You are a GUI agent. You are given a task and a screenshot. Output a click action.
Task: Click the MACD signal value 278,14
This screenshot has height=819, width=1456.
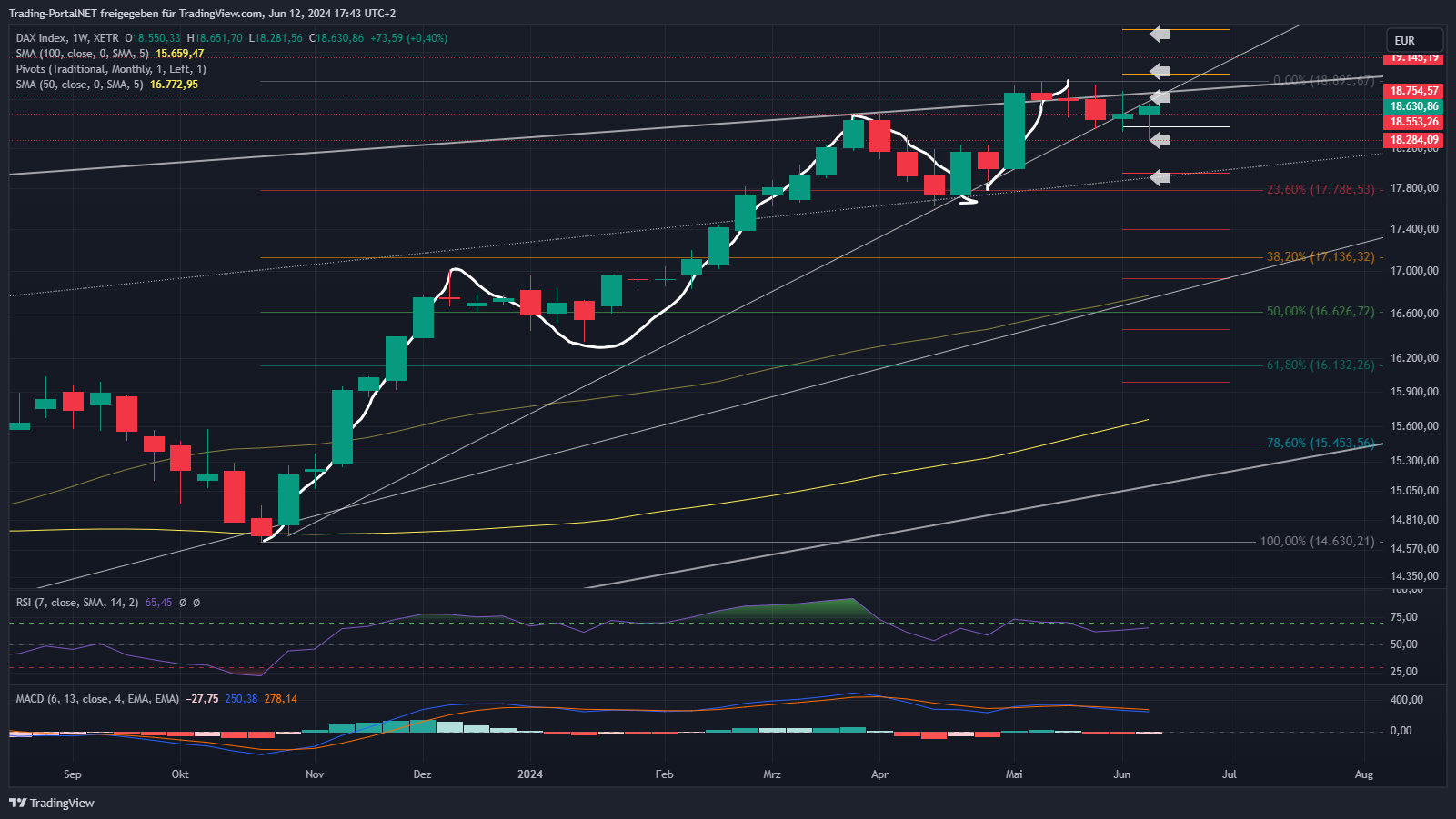pos(281,699)
